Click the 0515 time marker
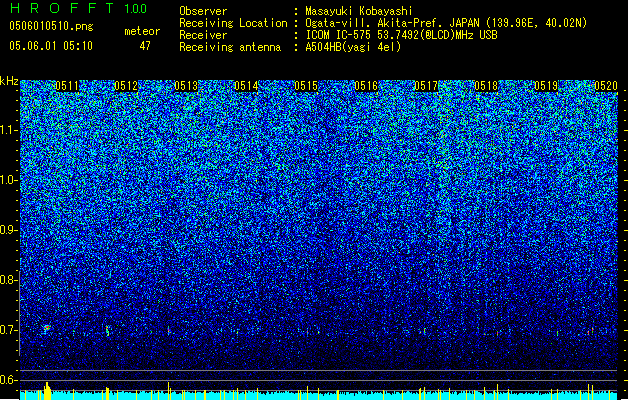Viewport: 629px width, 400px height. (x=306, y=86)
